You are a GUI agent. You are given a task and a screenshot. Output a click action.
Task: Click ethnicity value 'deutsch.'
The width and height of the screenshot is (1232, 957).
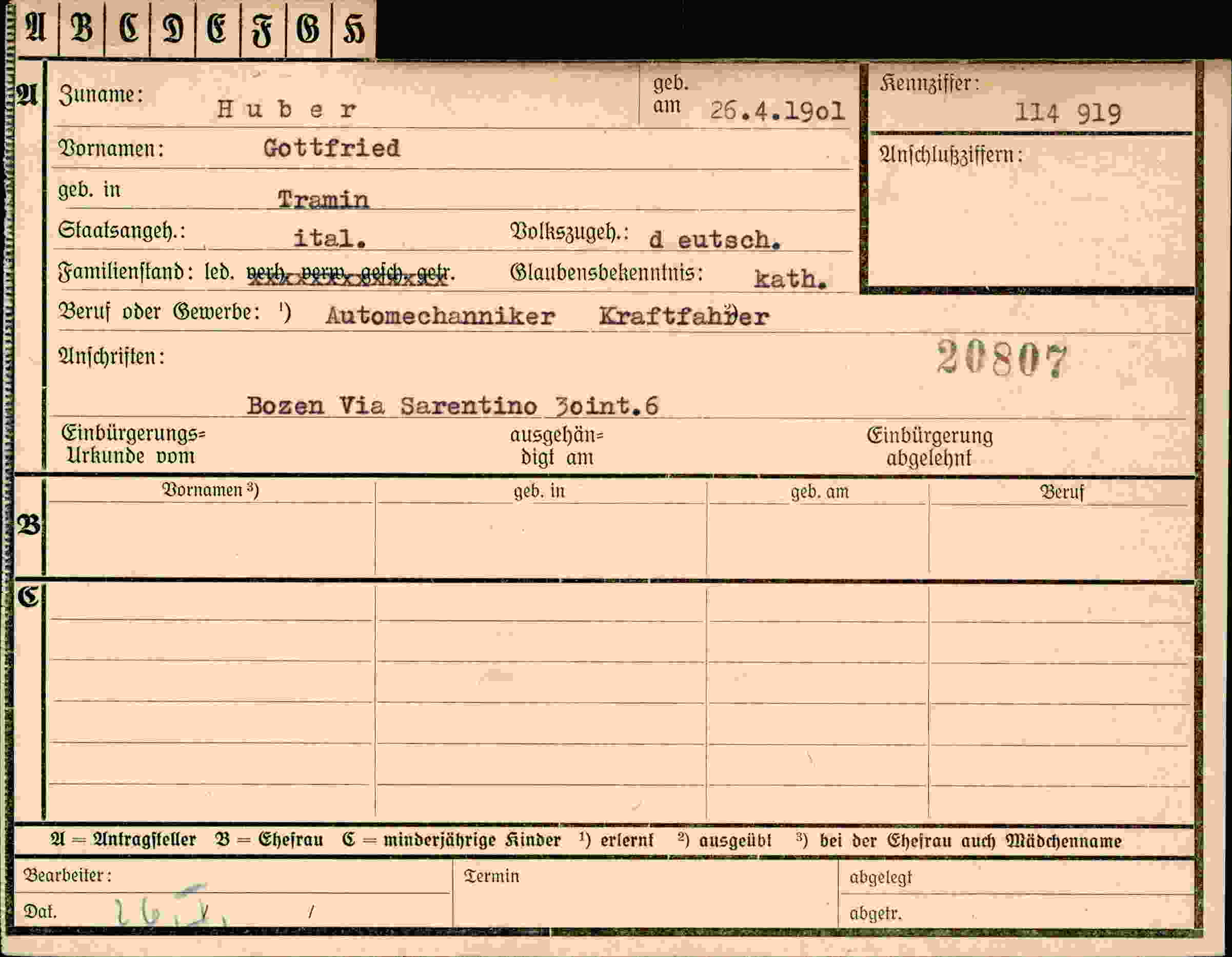pos(714,240)
